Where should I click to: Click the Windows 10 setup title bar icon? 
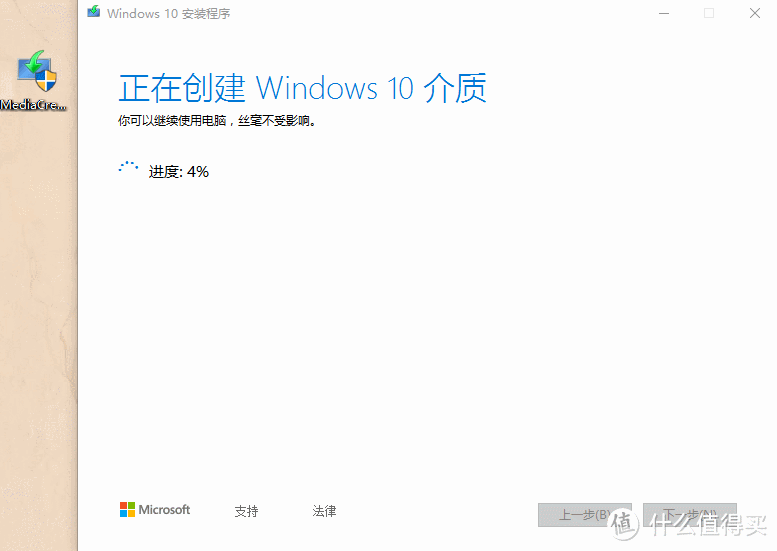pos(94,11)
